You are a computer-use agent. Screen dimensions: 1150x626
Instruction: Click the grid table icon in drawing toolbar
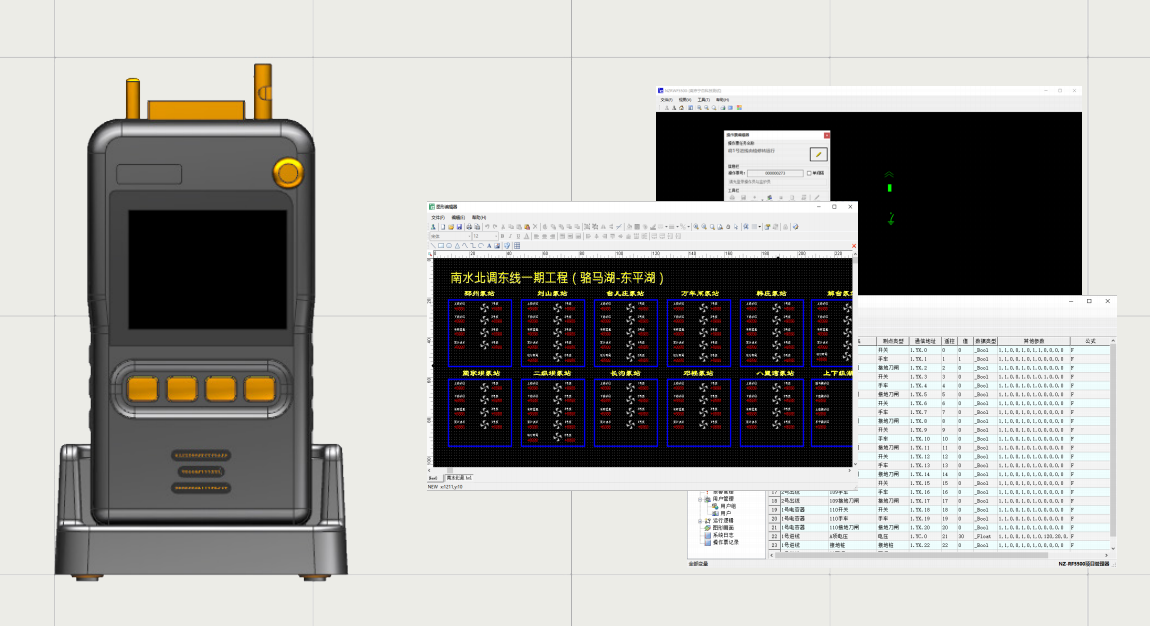click(517, 245)
